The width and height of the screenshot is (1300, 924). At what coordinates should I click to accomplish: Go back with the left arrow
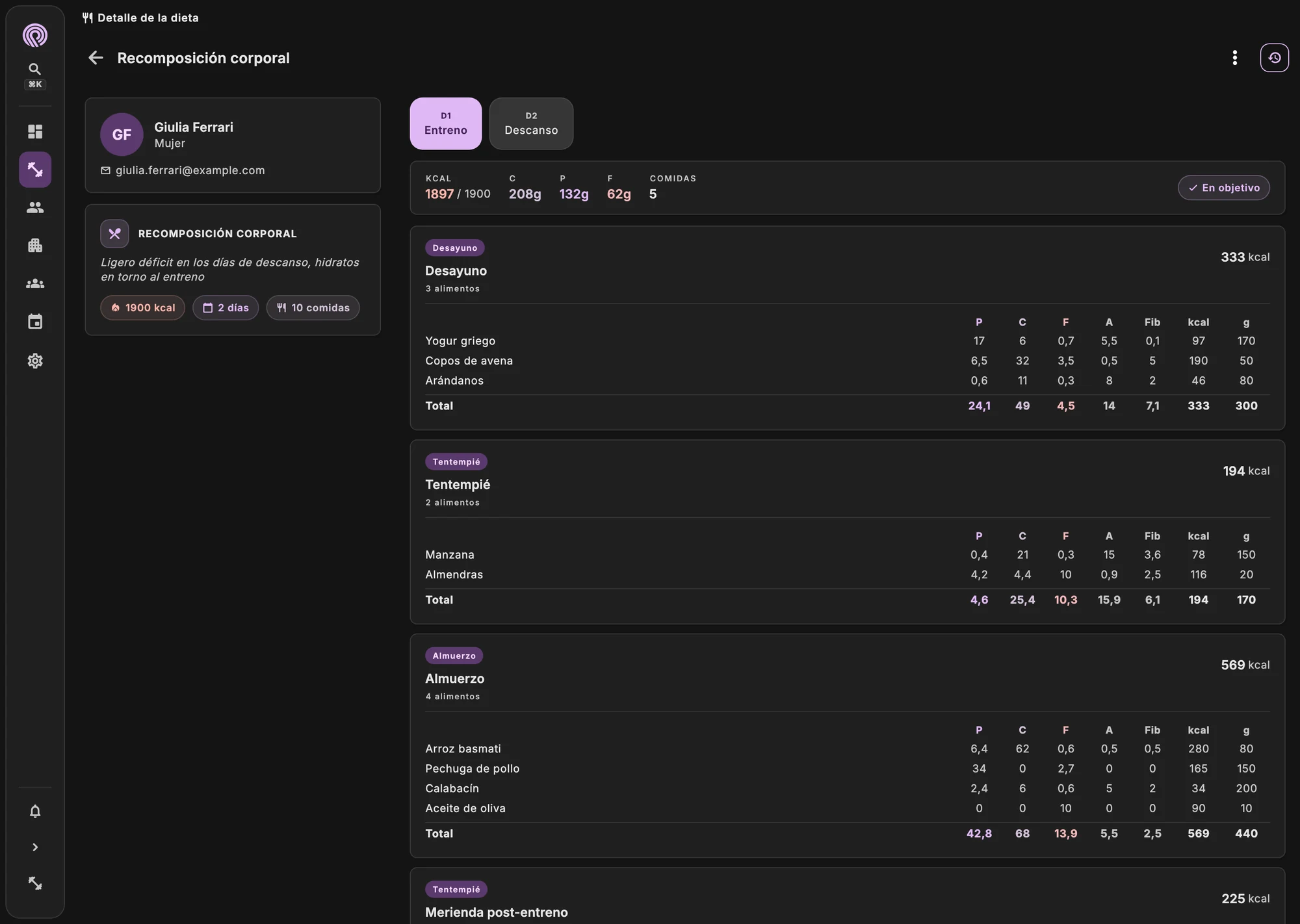pos(96,58)
